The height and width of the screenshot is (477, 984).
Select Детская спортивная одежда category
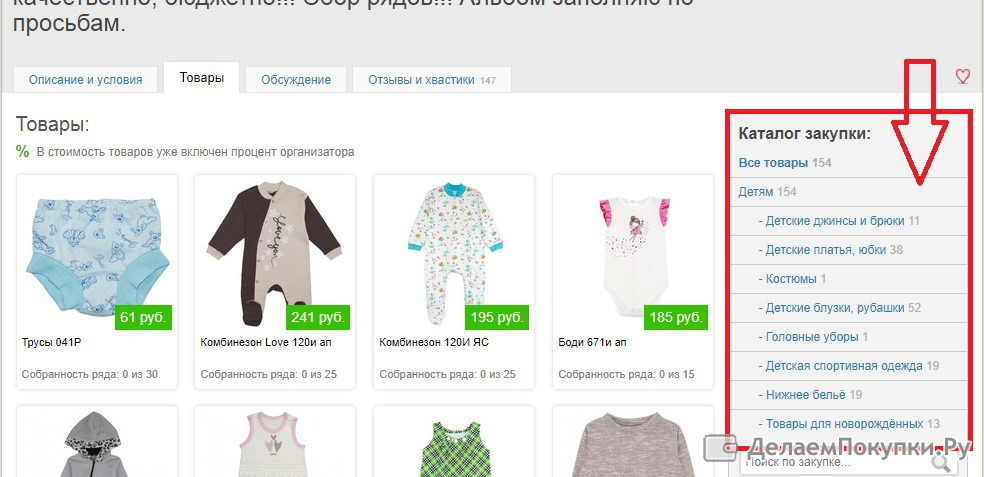(x=840, y=365)
